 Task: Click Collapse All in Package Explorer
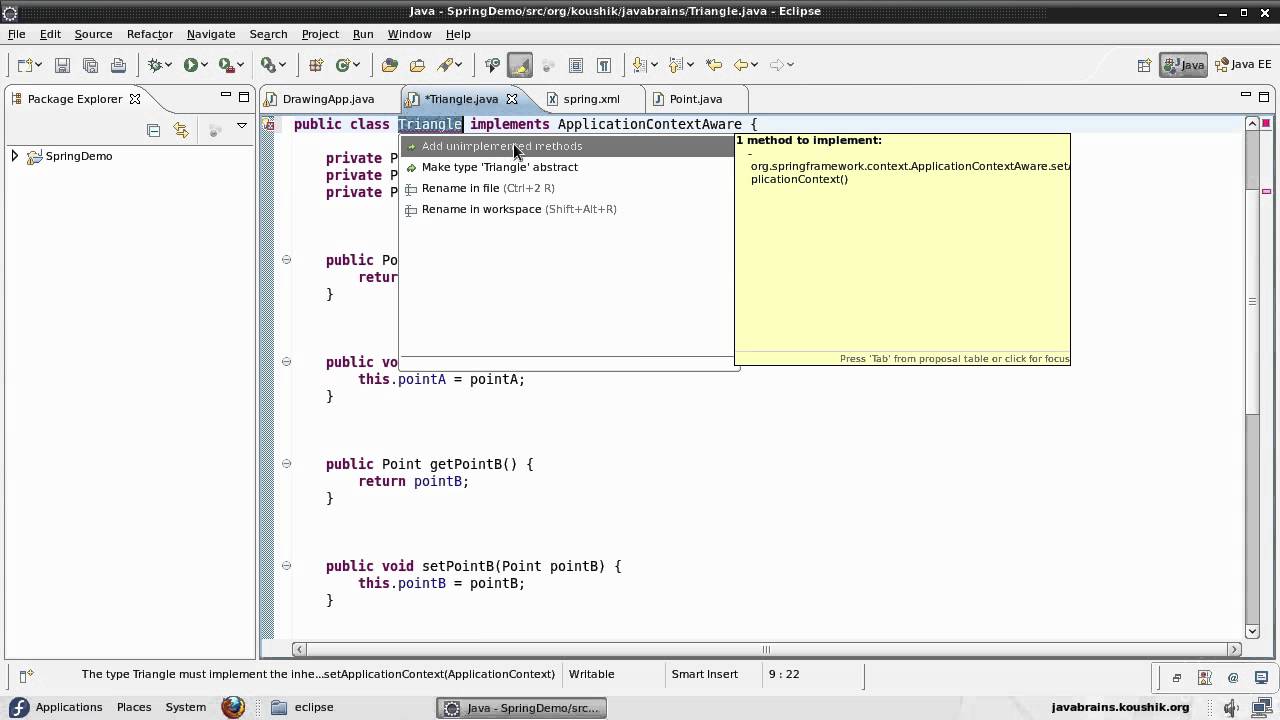[x=153, y=130]
